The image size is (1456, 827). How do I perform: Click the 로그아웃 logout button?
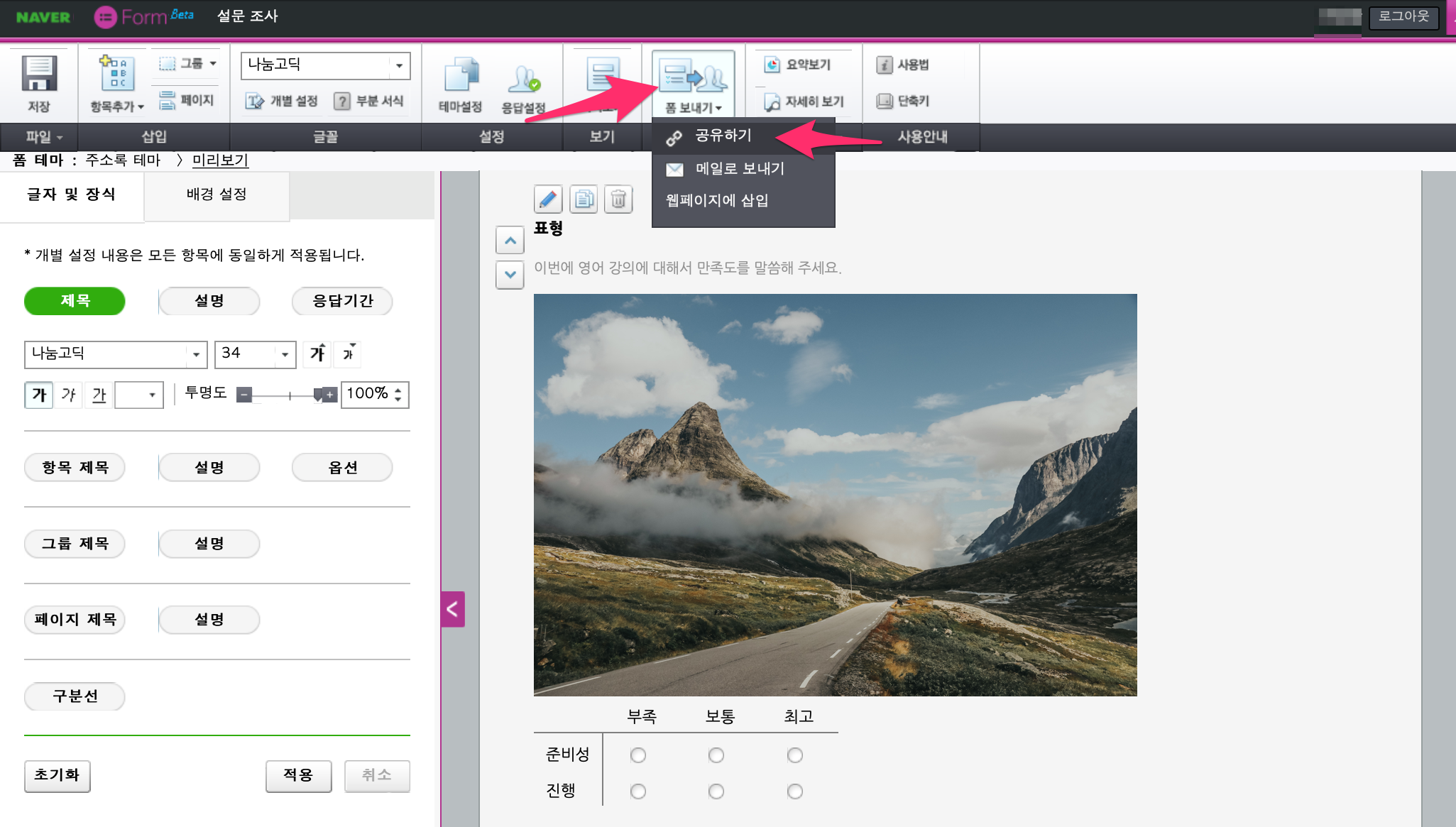[x=1403, y=16]
